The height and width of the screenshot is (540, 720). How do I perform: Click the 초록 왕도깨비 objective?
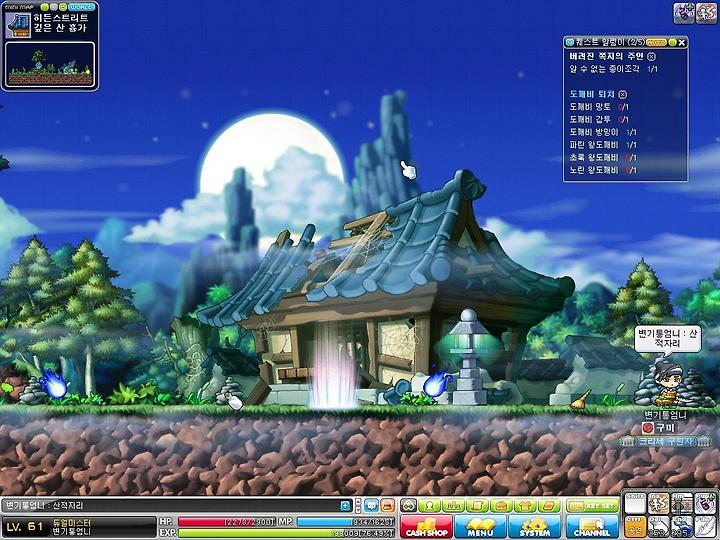[x=603, y=158]
